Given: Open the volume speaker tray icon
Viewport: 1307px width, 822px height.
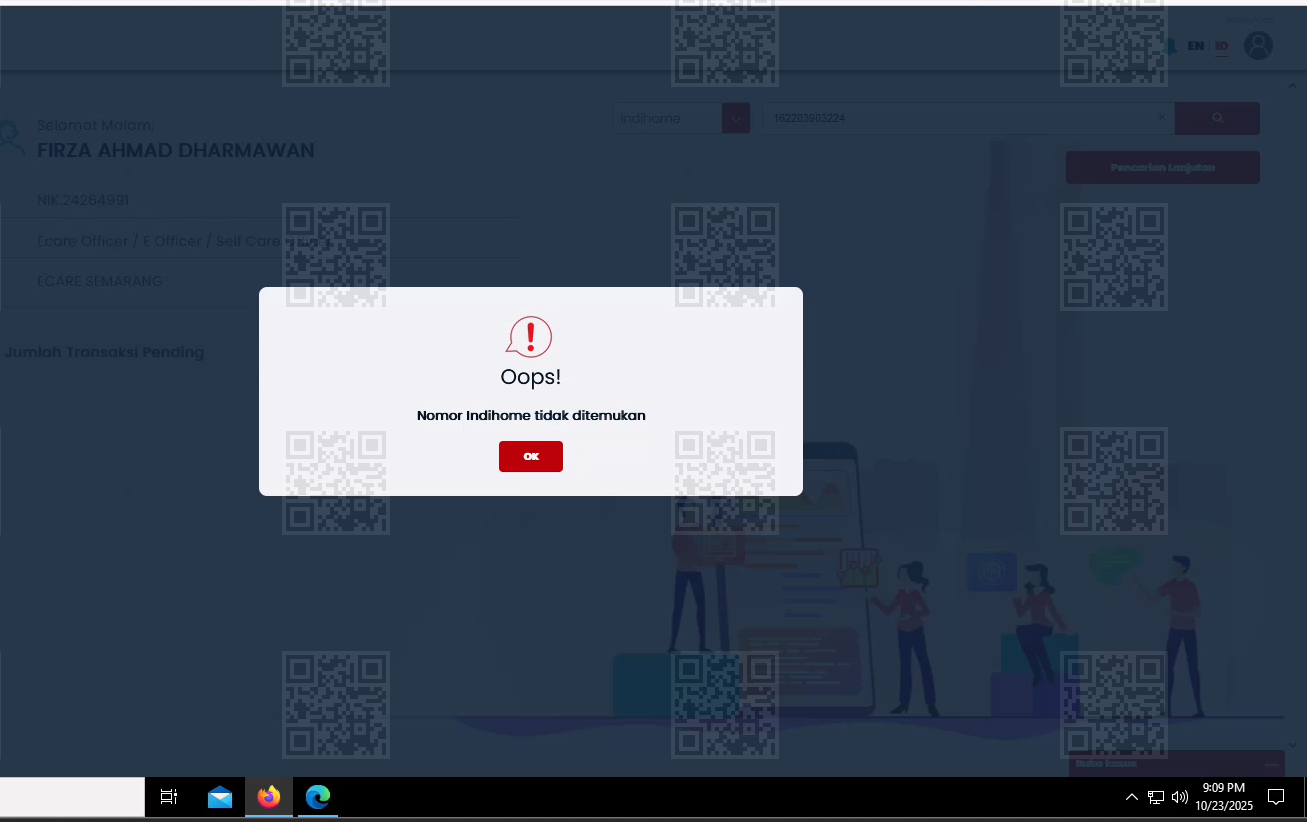Looking at the screenshot, I should tap(1180, 797).
